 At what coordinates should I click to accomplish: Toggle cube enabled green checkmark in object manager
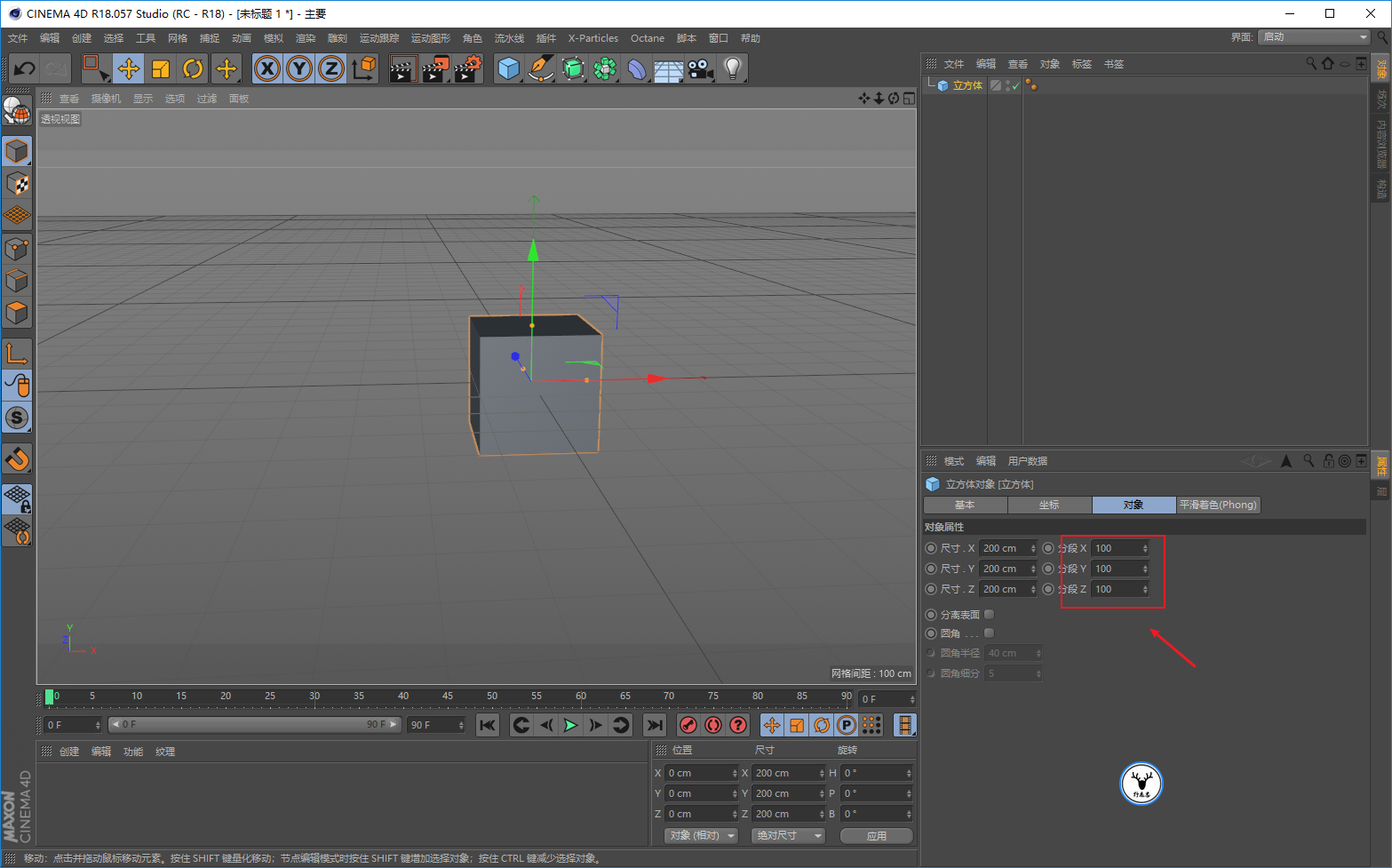pos(1016,86)
